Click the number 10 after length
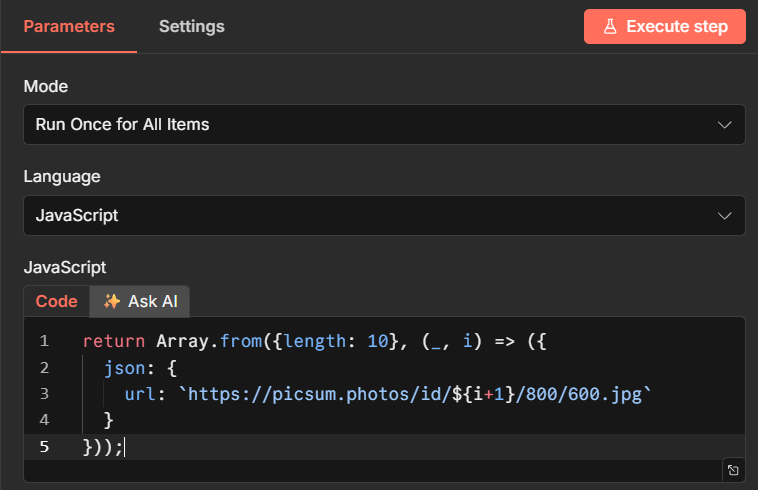 pos(377,342)
